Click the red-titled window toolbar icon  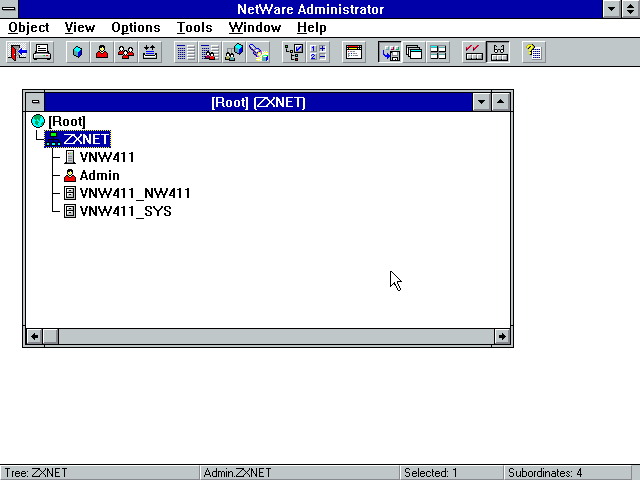tap(354, 52)
